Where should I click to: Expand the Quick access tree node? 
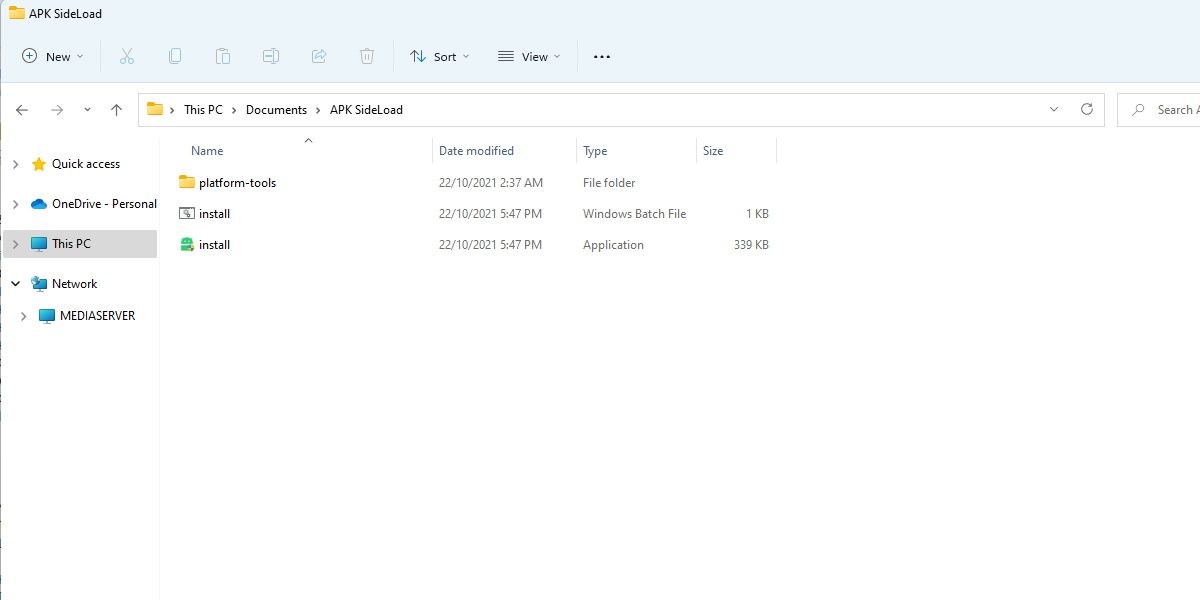point(15,164)
